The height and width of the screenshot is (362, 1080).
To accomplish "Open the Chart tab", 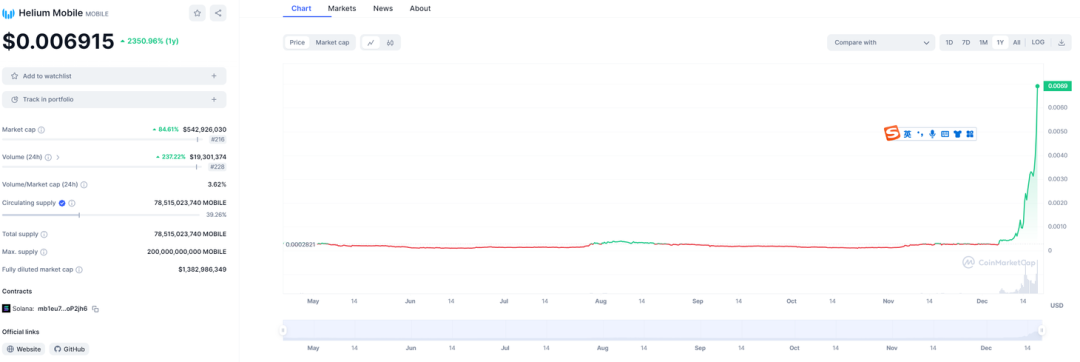I will pyautogui.click(x=301, y=8).
